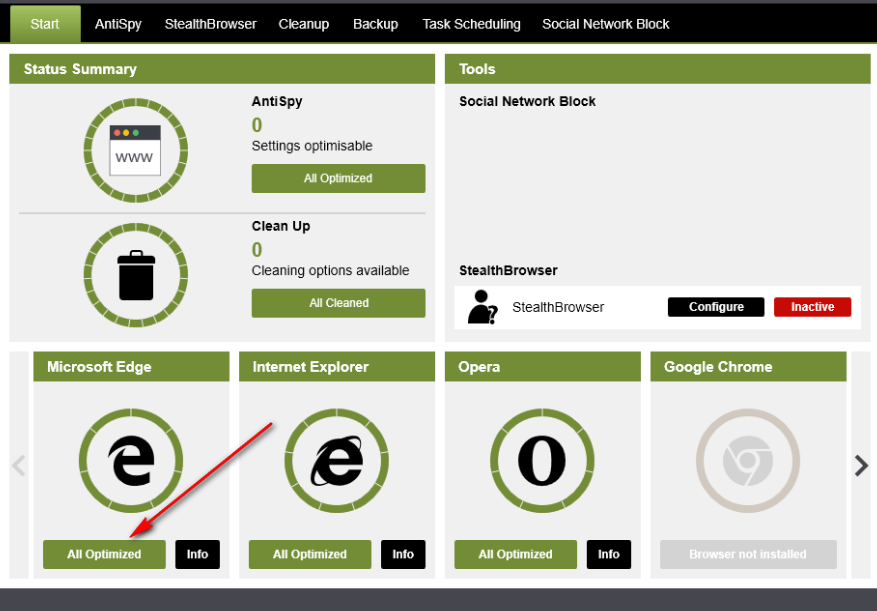Go to Task Scheduling tab
Screen dimensions: 877x611
tap(471, 24)
